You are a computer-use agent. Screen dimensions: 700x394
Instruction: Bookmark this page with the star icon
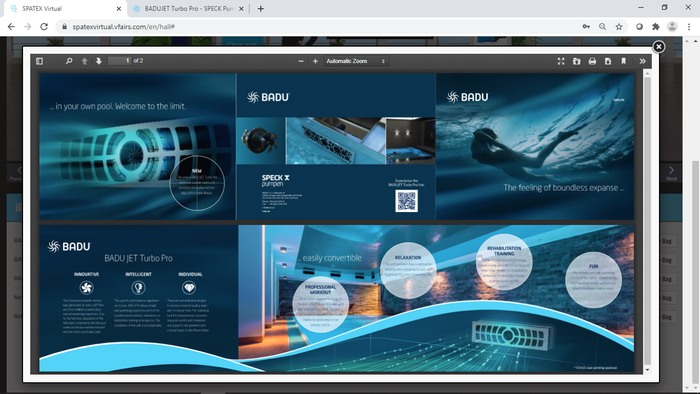tap(619, 27)
